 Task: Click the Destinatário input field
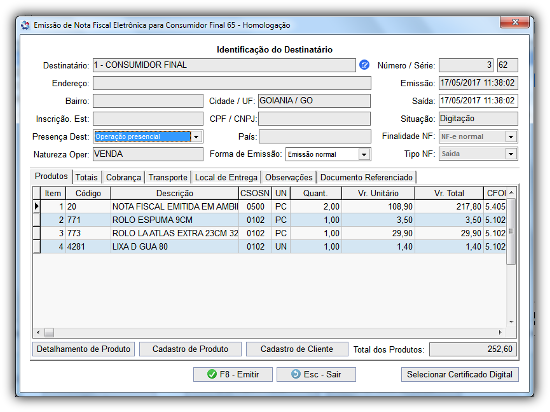click(224, 65)
